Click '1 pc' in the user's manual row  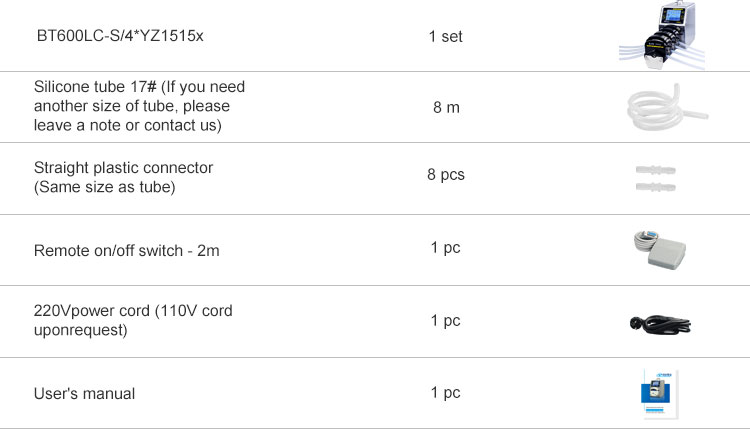click(x=445, y=393)
